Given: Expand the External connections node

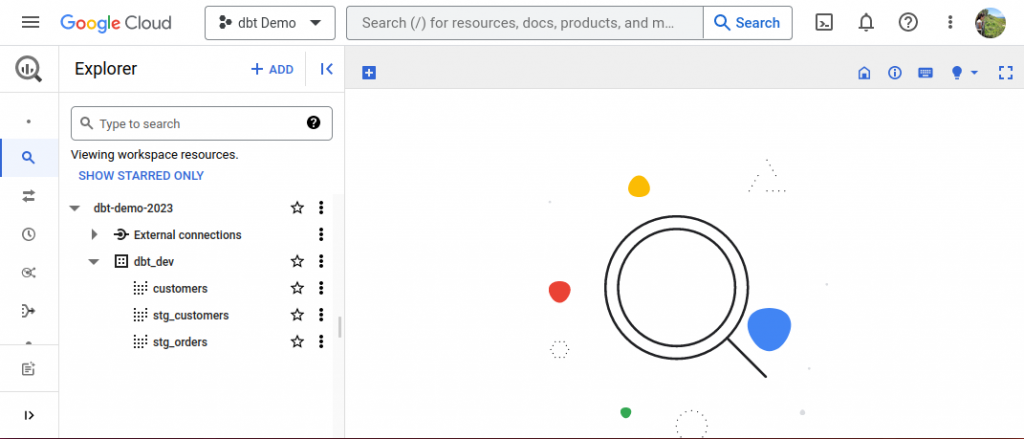Looking at the screenshot, I should click(x=94, y=235).
